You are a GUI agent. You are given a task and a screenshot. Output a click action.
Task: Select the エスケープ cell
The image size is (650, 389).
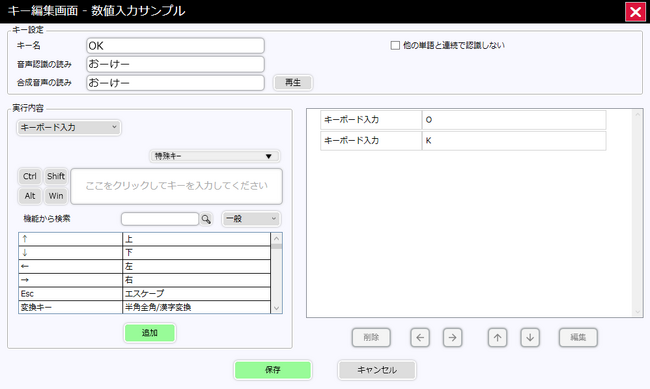(x=196, y=294)
